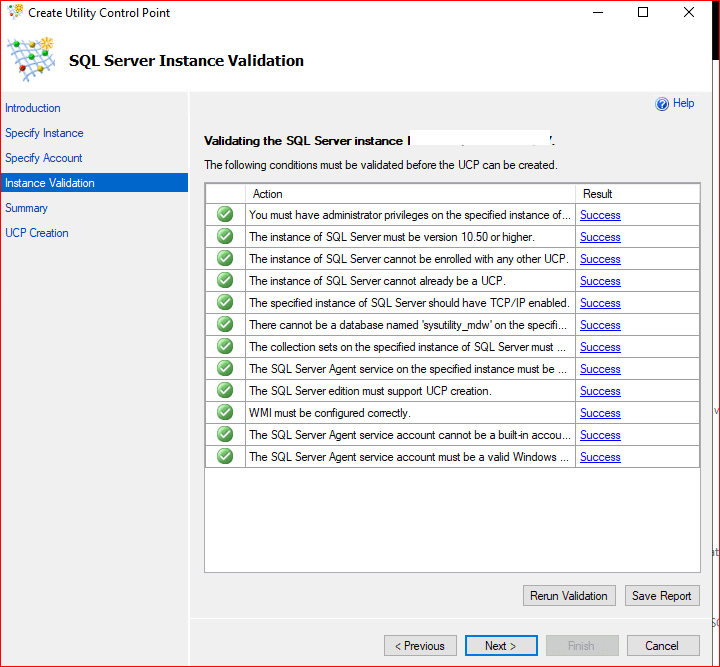Image resolution: width=720 pixels, height=667 pixels.
Task: Select UCP Creation in the sidebar
Action: coord(37,233)
